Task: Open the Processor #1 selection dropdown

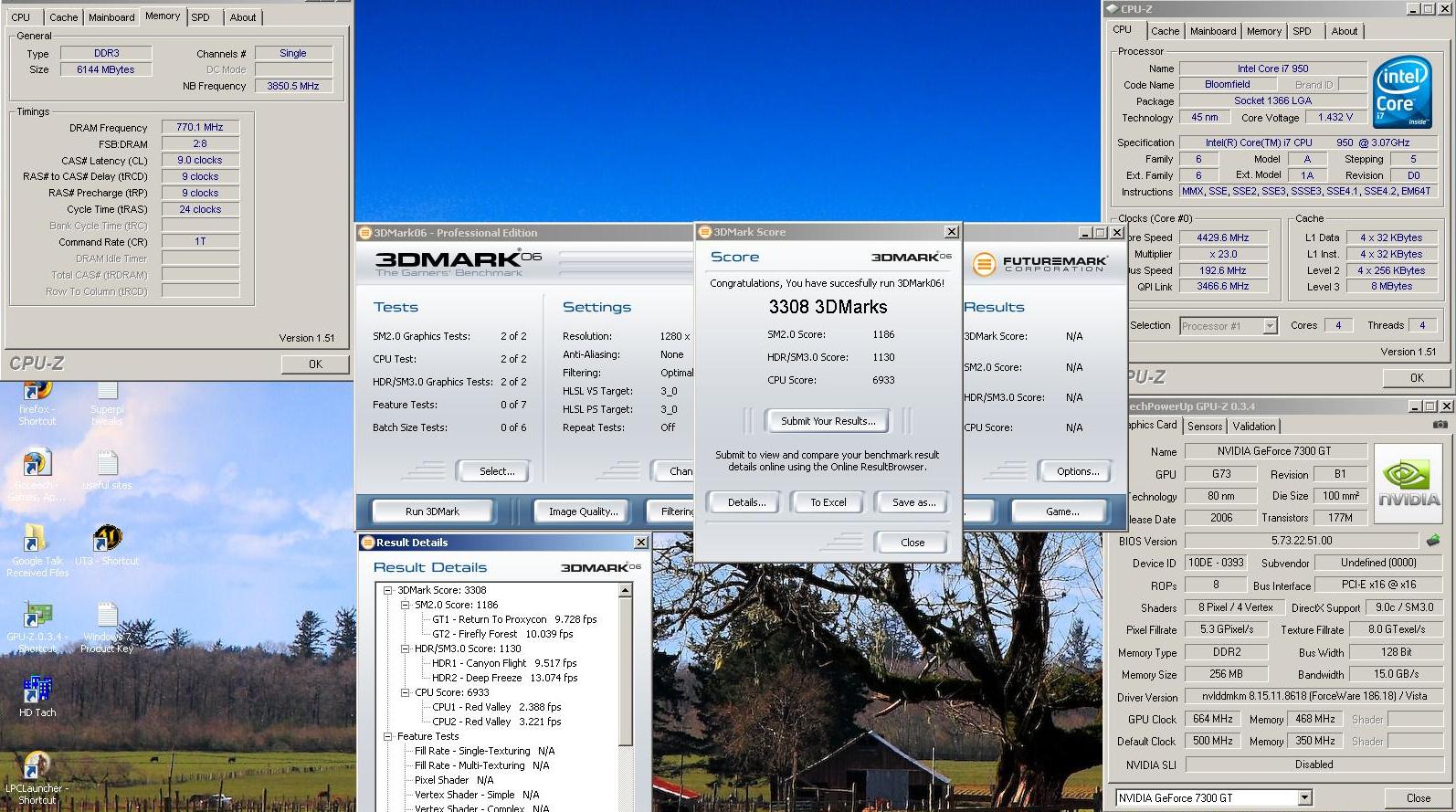Action: (x=1270, y=325)
